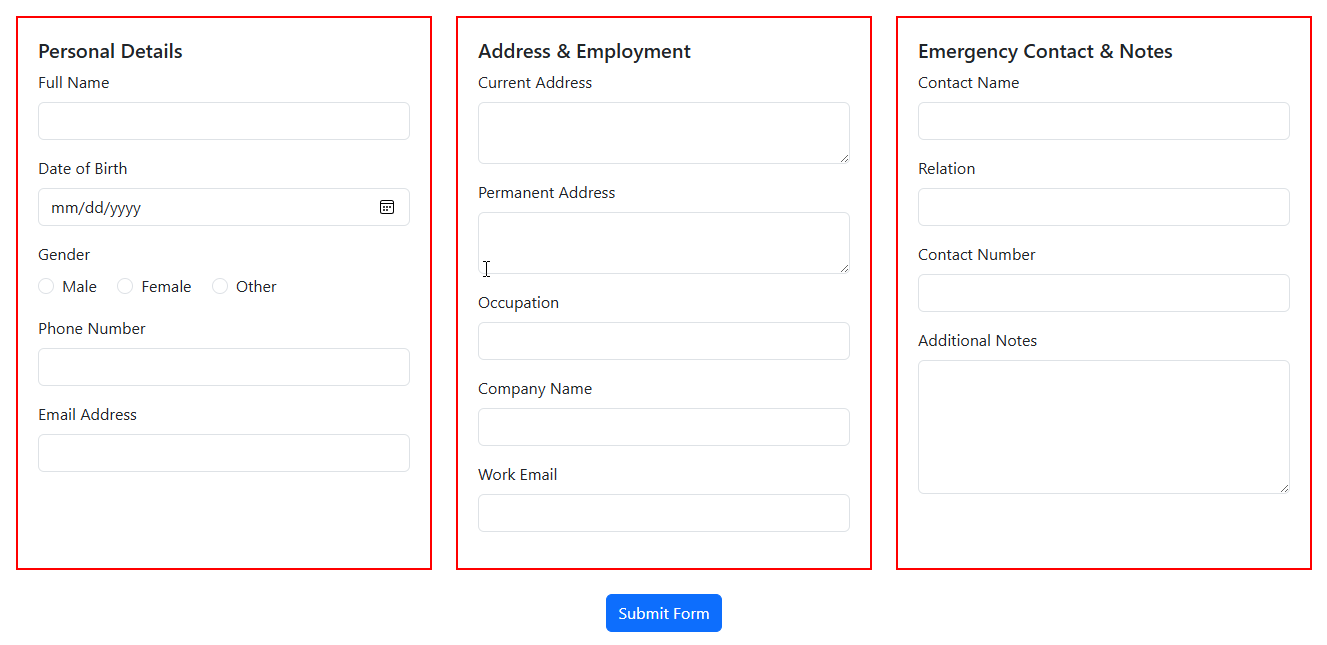The image size is (1327, 645).
Task: Click inside the Date of Birth field
Action: pos(224,207)
